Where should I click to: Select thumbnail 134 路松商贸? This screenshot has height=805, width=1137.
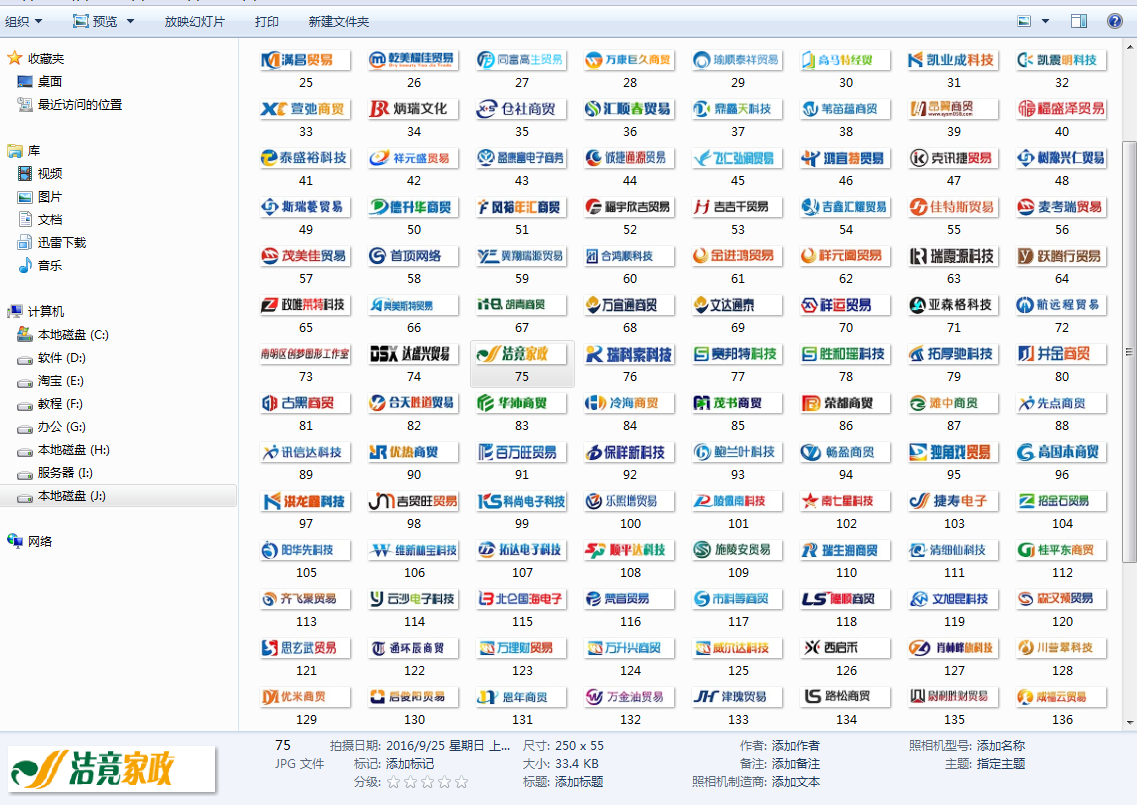tap(845, 697)
